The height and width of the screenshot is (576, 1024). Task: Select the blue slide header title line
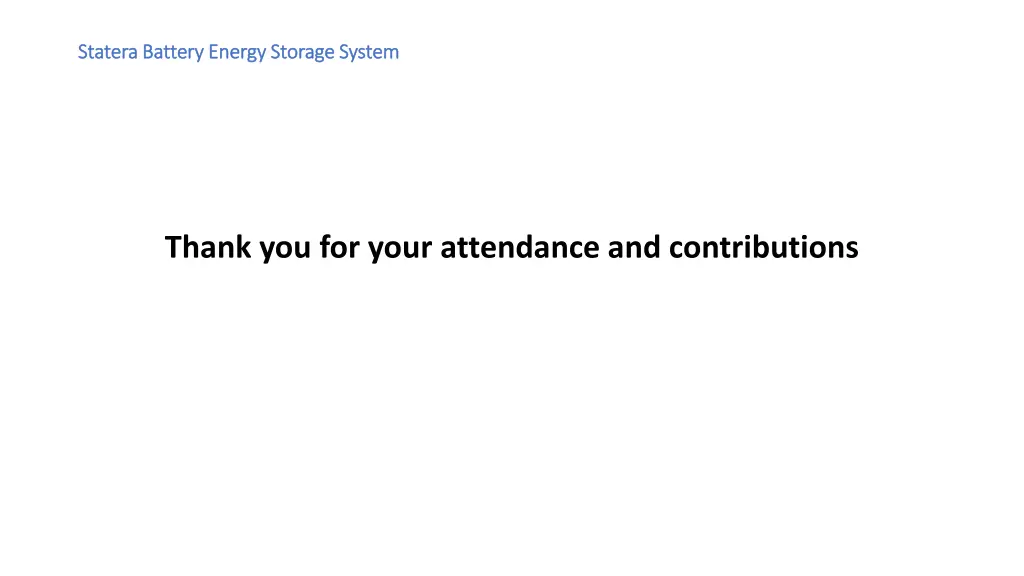coord(238,53)
